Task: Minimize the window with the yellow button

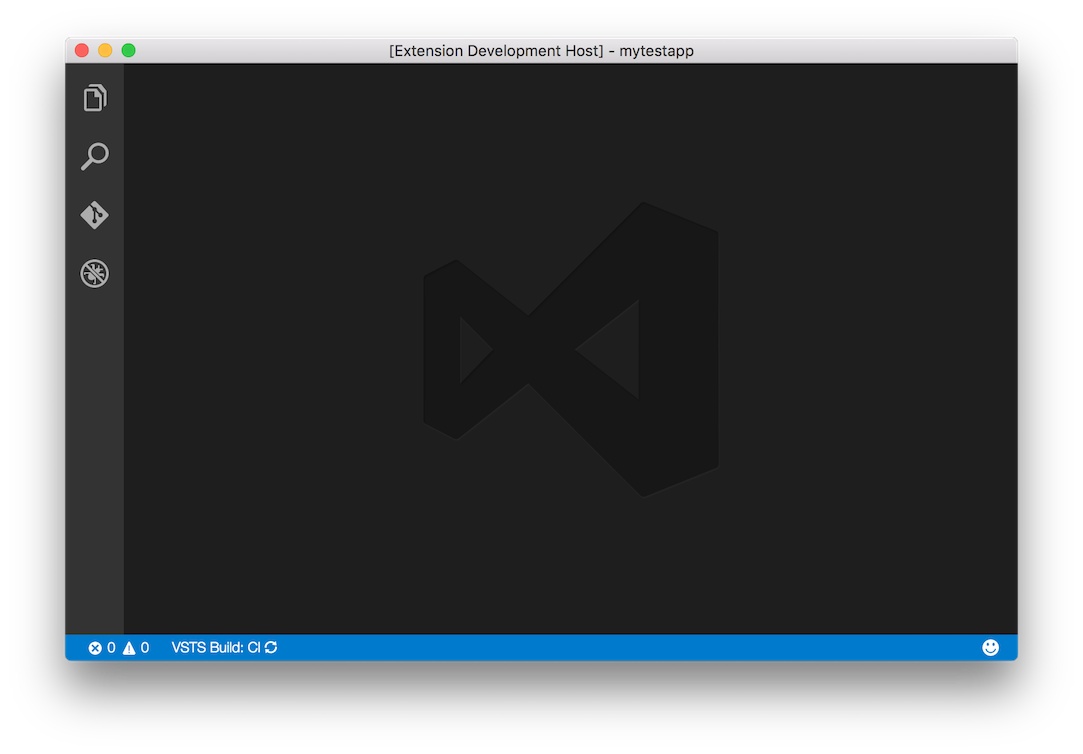Action: pyautogui.click(x=105, y=50)
